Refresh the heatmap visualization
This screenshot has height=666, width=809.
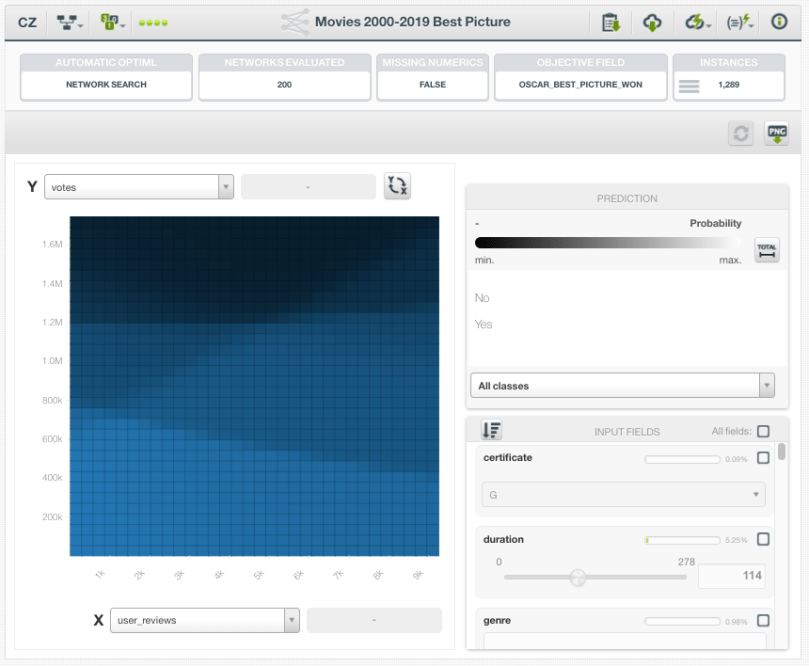click(740, 133)
